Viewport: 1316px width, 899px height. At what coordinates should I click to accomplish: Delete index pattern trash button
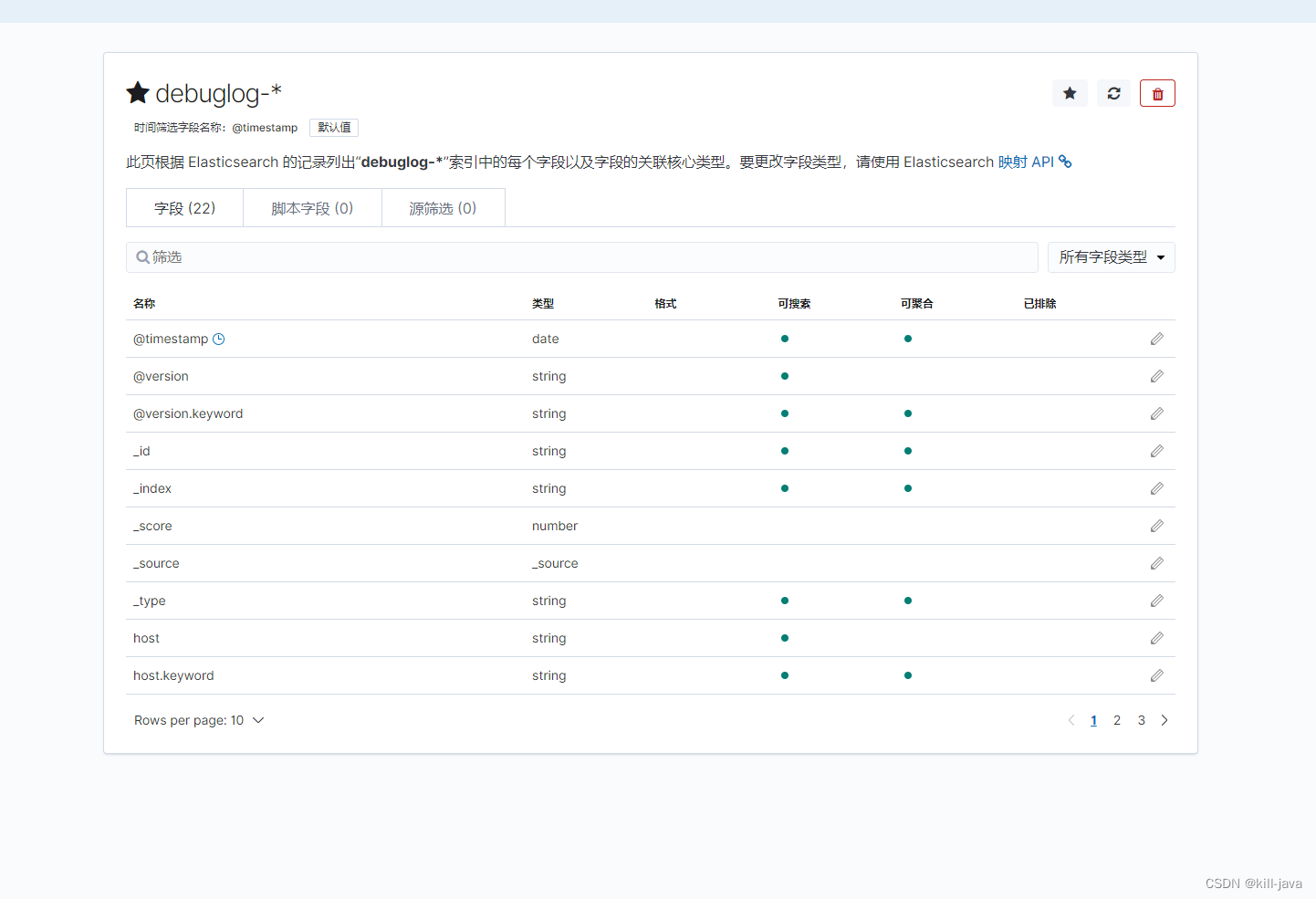[1157, 93]
